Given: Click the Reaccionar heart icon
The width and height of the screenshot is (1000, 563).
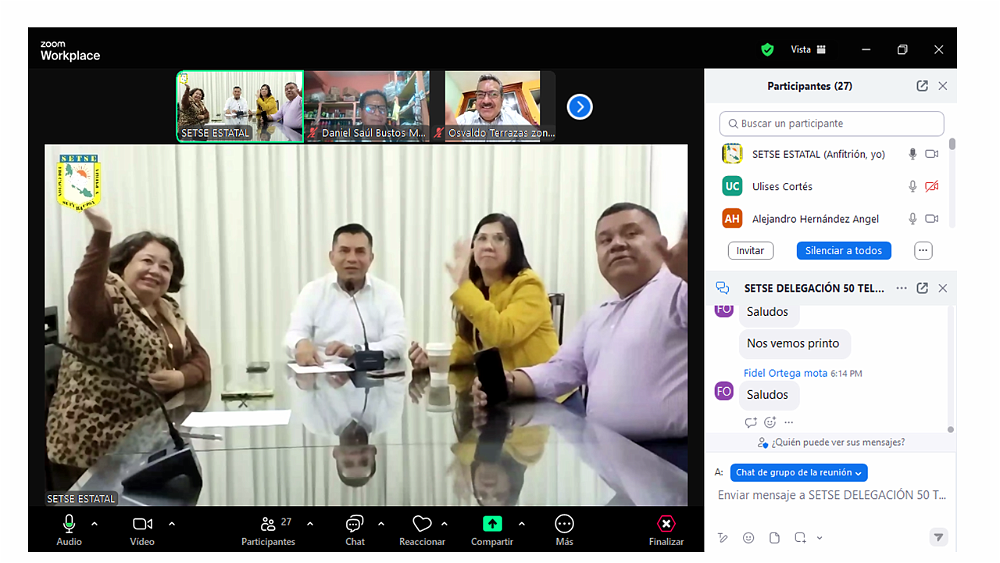Looking at the screenshot, I should 422,524.
